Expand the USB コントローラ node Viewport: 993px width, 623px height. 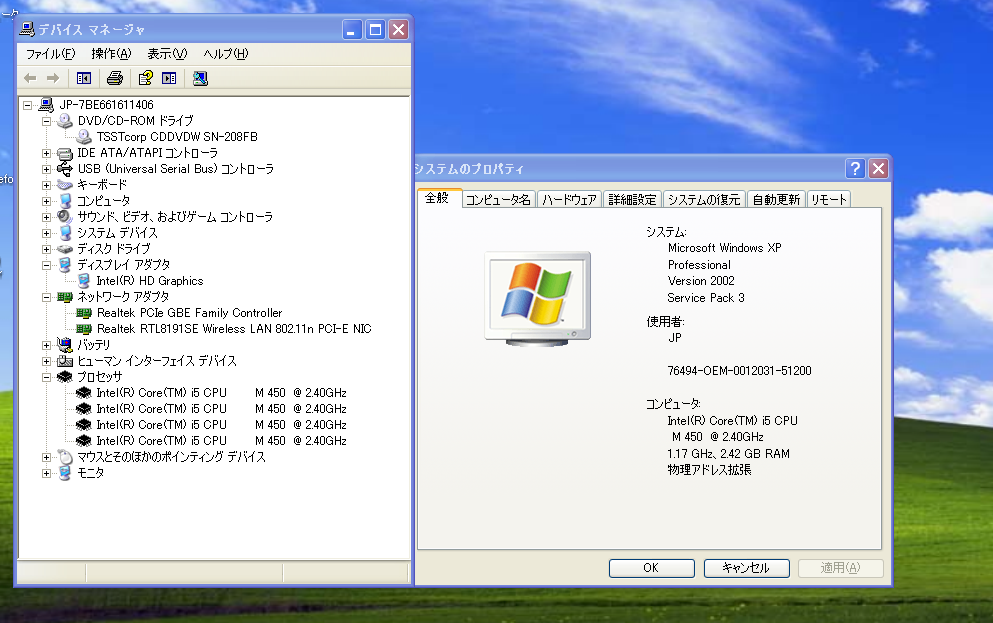point(46,169)
